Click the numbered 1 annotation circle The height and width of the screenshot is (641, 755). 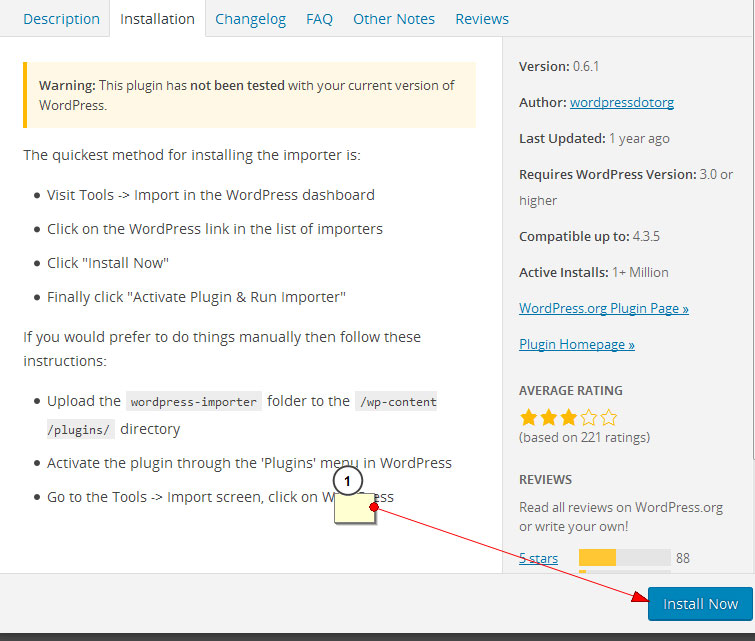[x=348, y=481]
